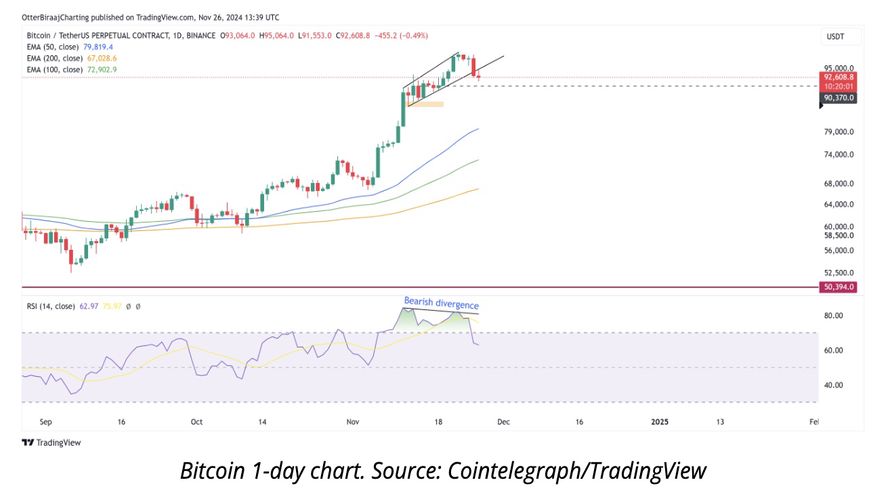Click the TradingView logo at the bottom left
Viewport: 890px width, 501px height.
click(51, 443)
